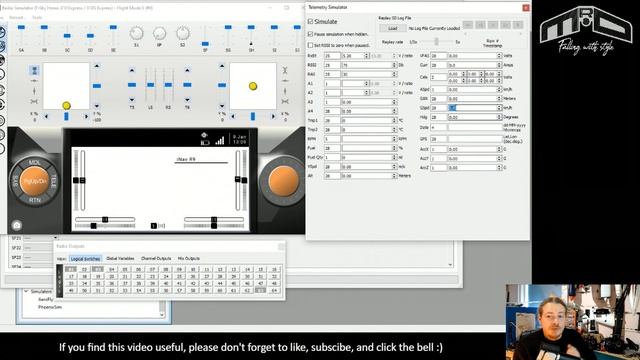
Task: Click the T5 trim up arrow
Action: (x=132, y=70)
